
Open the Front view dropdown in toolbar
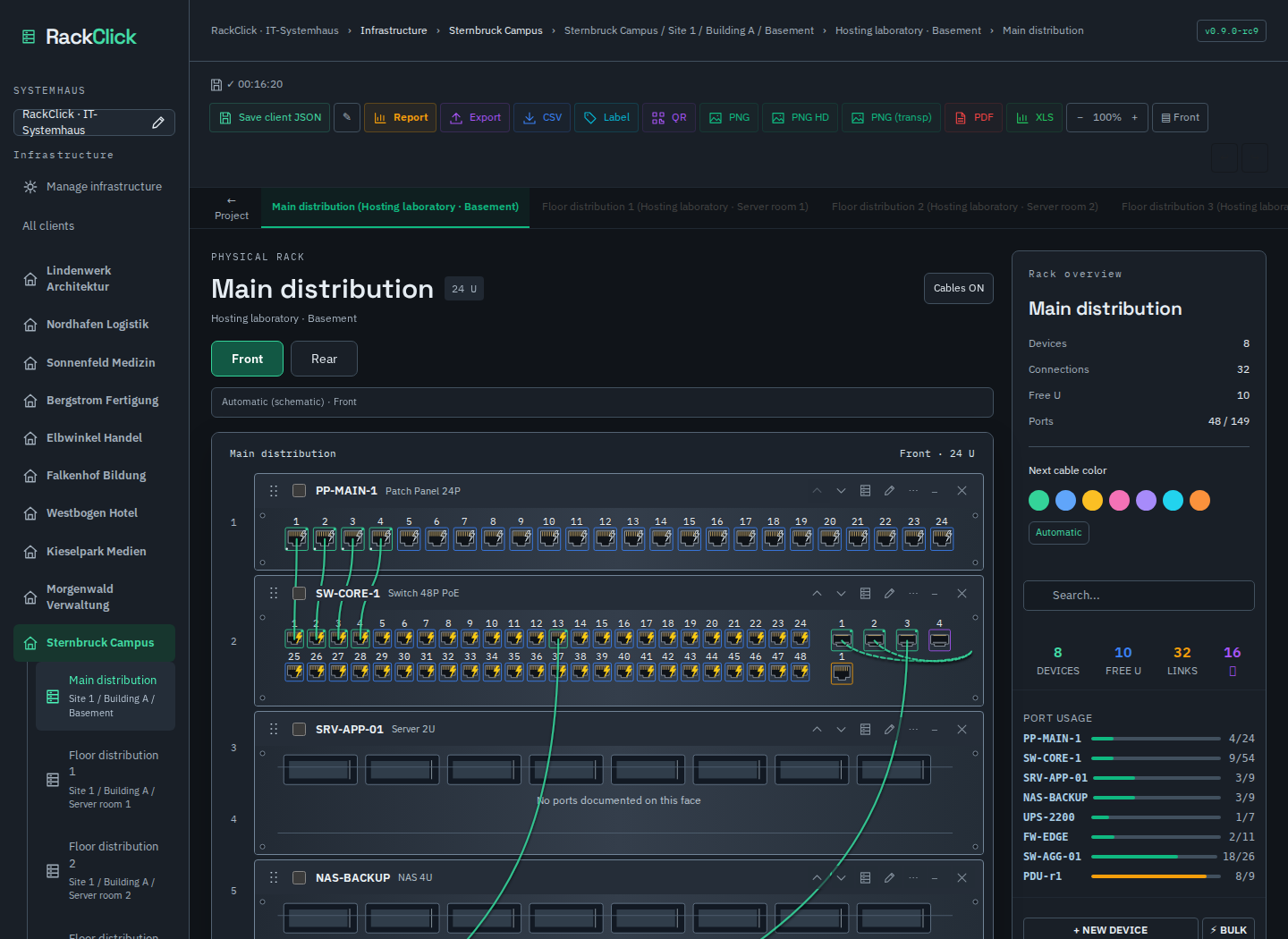point(1180,117)
